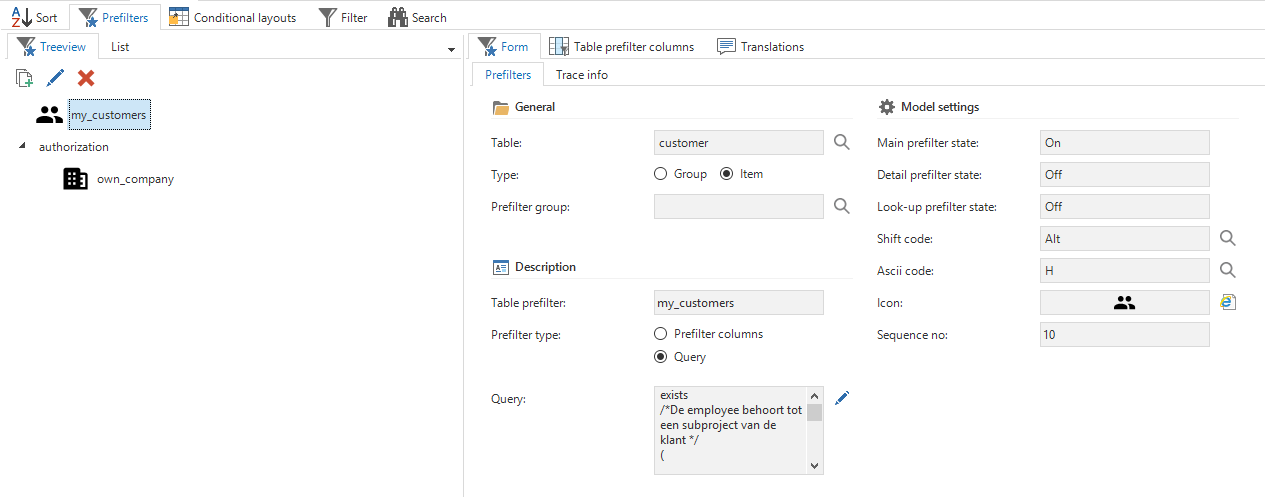Select the Group type radio button
The height and width of the screenshot is (497, 1265).
pos(661,174)
